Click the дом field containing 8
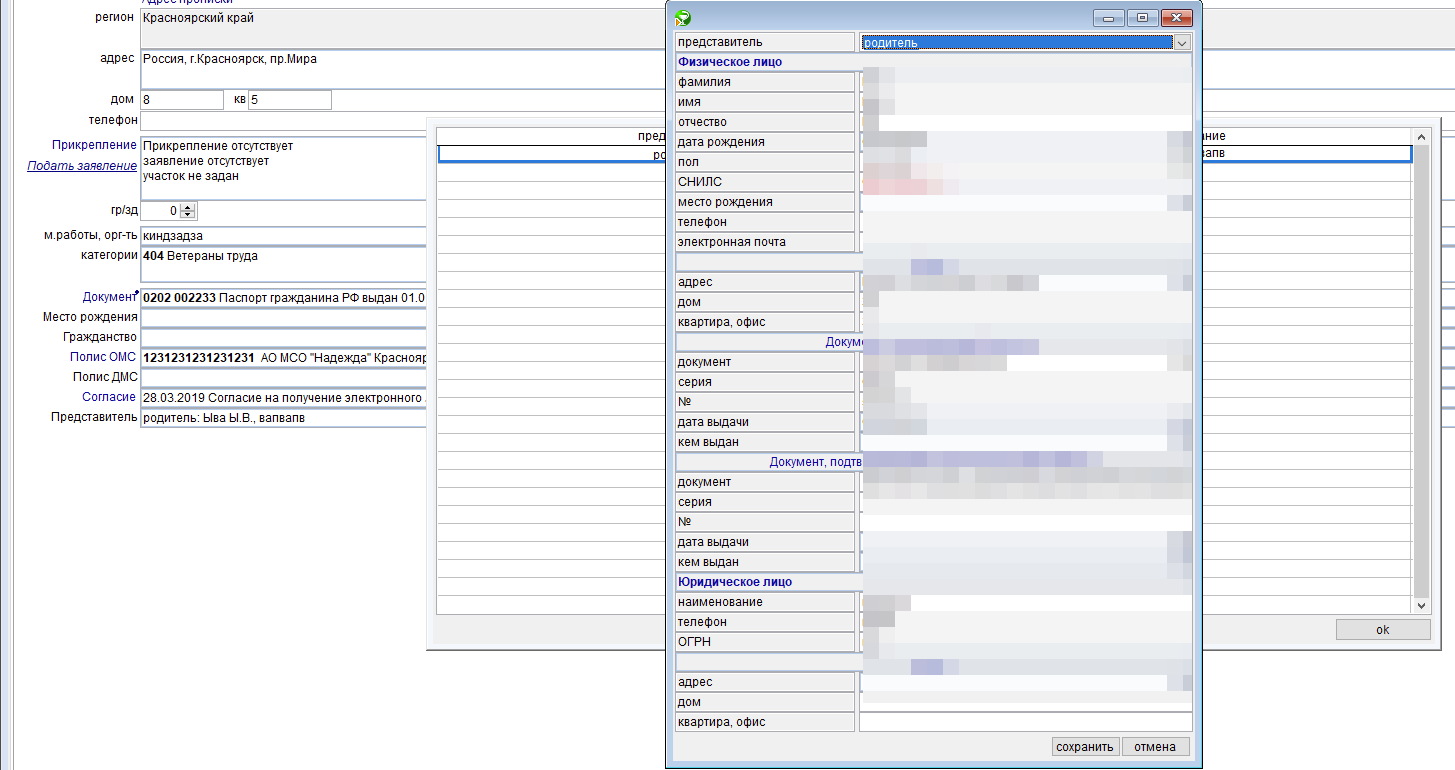1455x770 pixels. point(182,100)
